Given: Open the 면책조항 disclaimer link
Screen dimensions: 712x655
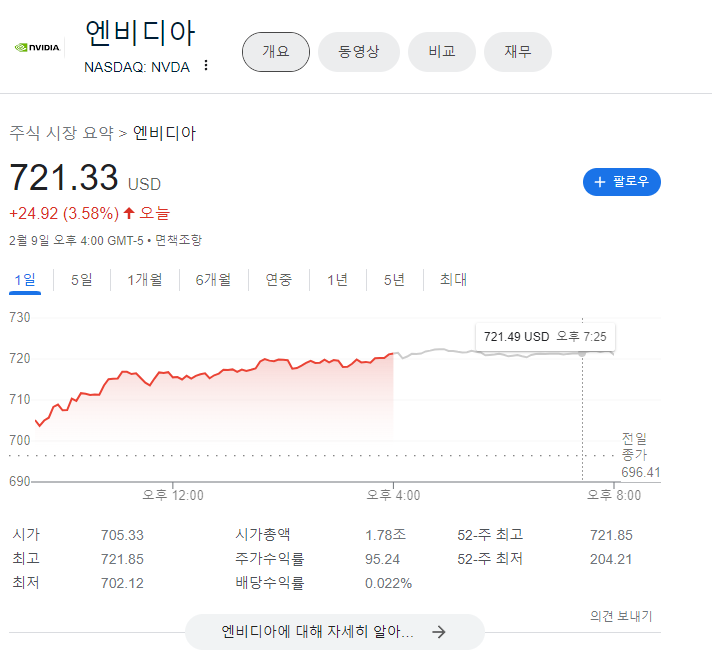Looking at the screenshot, I should click(x=178, y=240).
